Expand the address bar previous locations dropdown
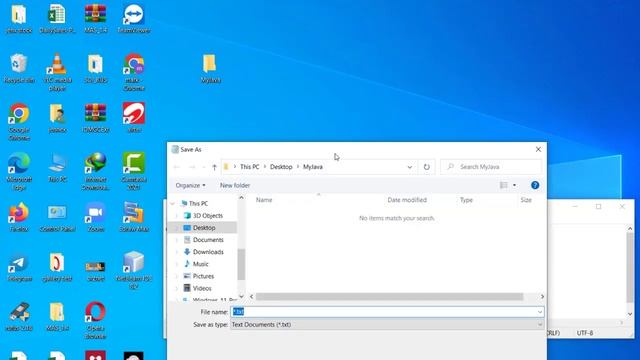The width and height of the screenshot is (640, 360). 409,167
